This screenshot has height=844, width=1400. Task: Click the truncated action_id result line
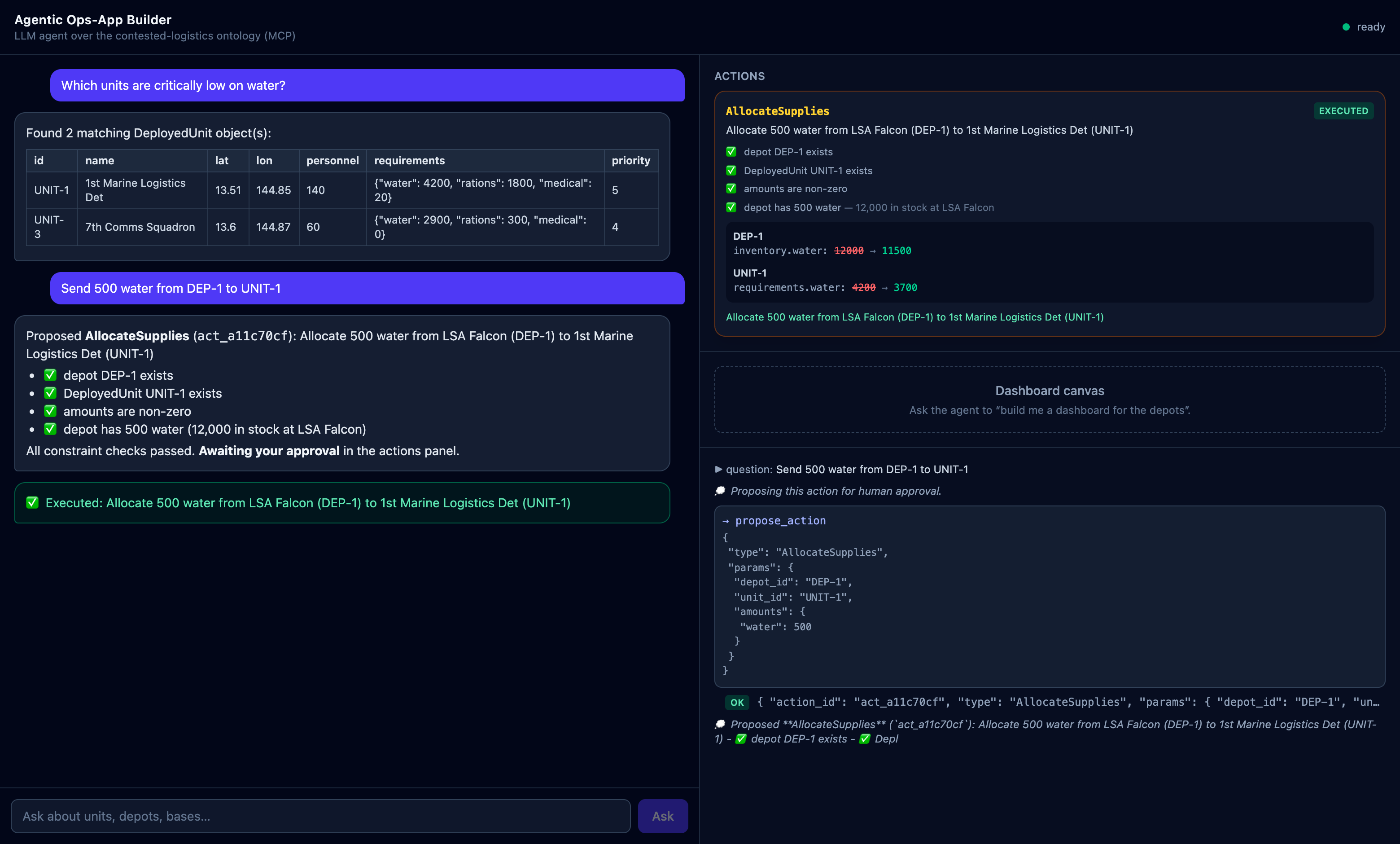click(1068, 702)
